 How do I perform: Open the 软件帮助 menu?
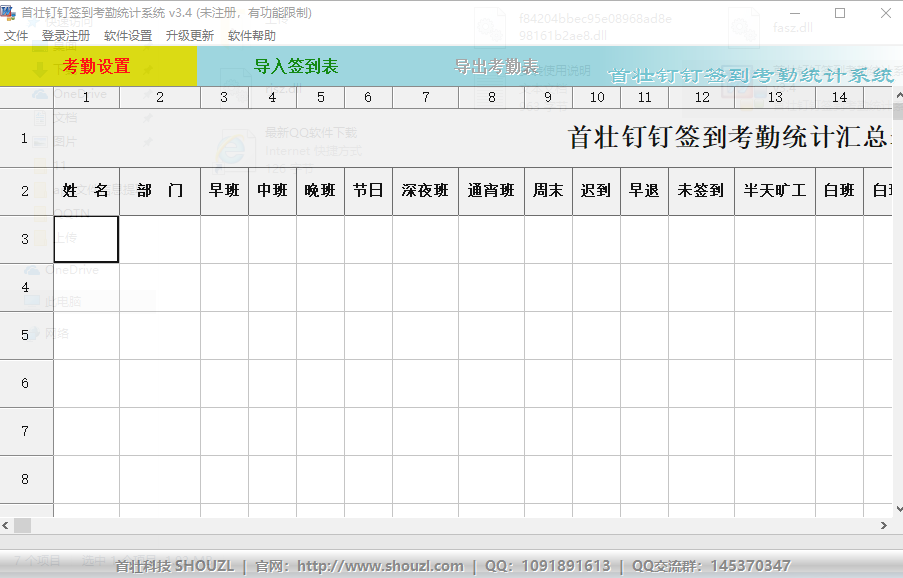click(252, 35)
